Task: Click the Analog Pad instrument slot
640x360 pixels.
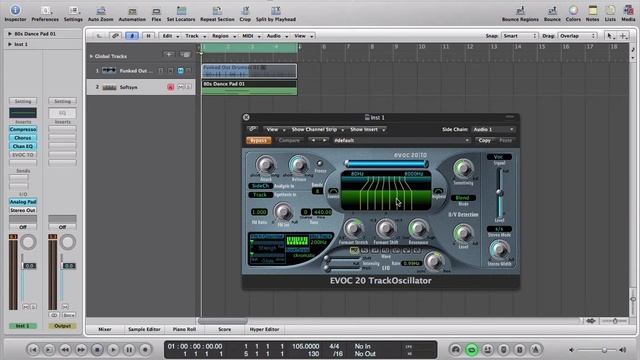Action: coord(23,202)
